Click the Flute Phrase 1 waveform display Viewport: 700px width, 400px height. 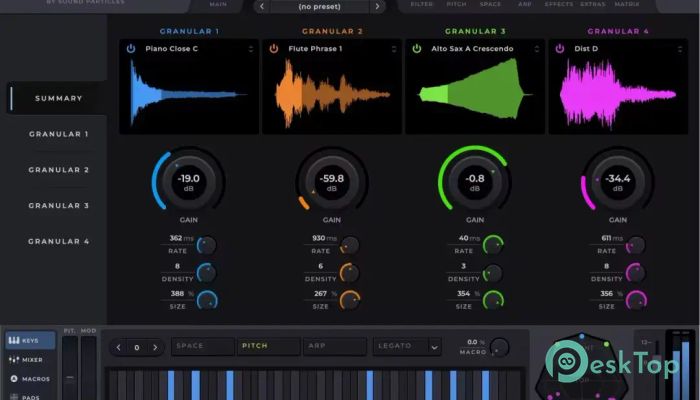click(x=332, y=95)
